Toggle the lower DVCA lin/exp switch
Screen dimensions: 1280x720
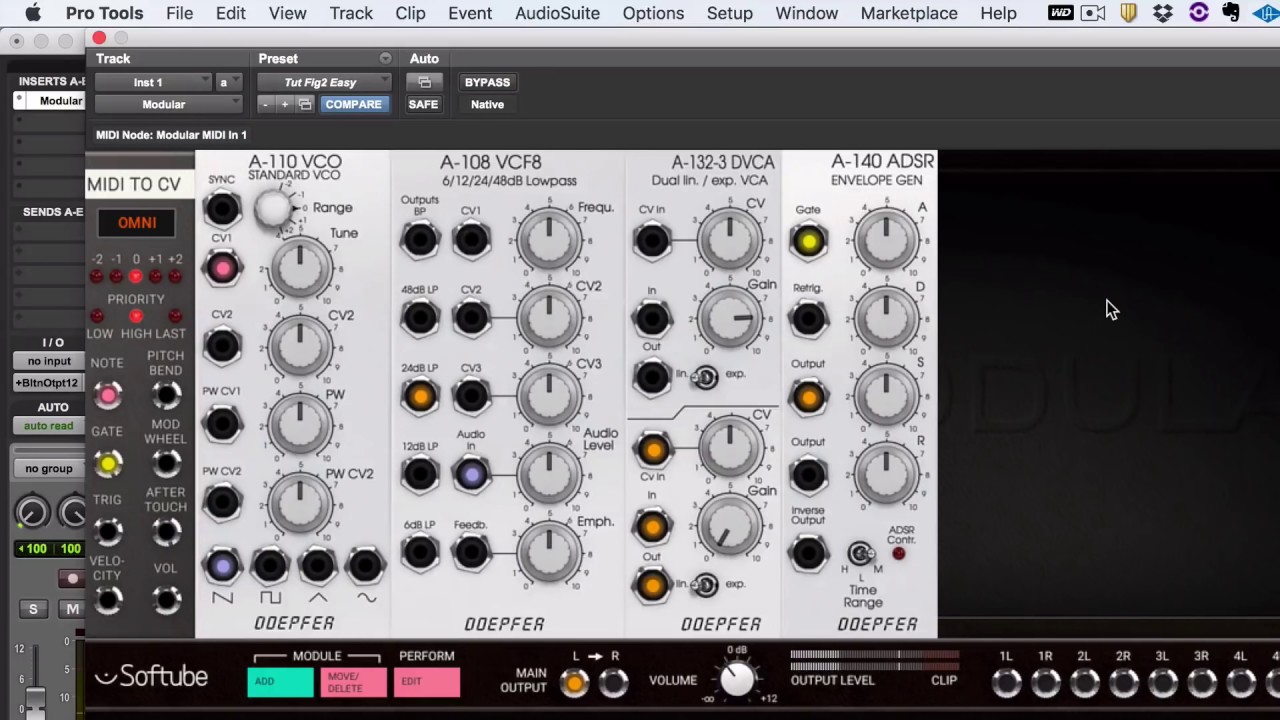click(x=706, y=585)
